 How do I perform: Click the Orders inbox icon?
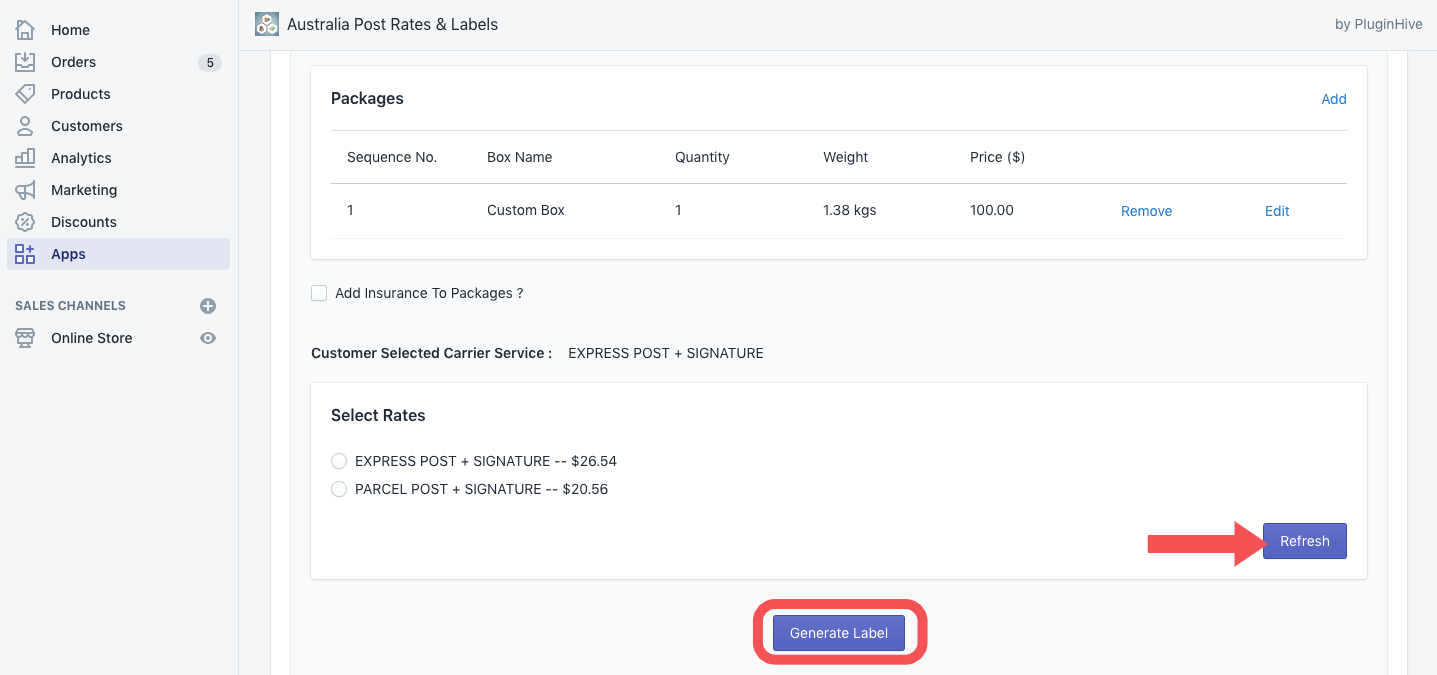25,62
